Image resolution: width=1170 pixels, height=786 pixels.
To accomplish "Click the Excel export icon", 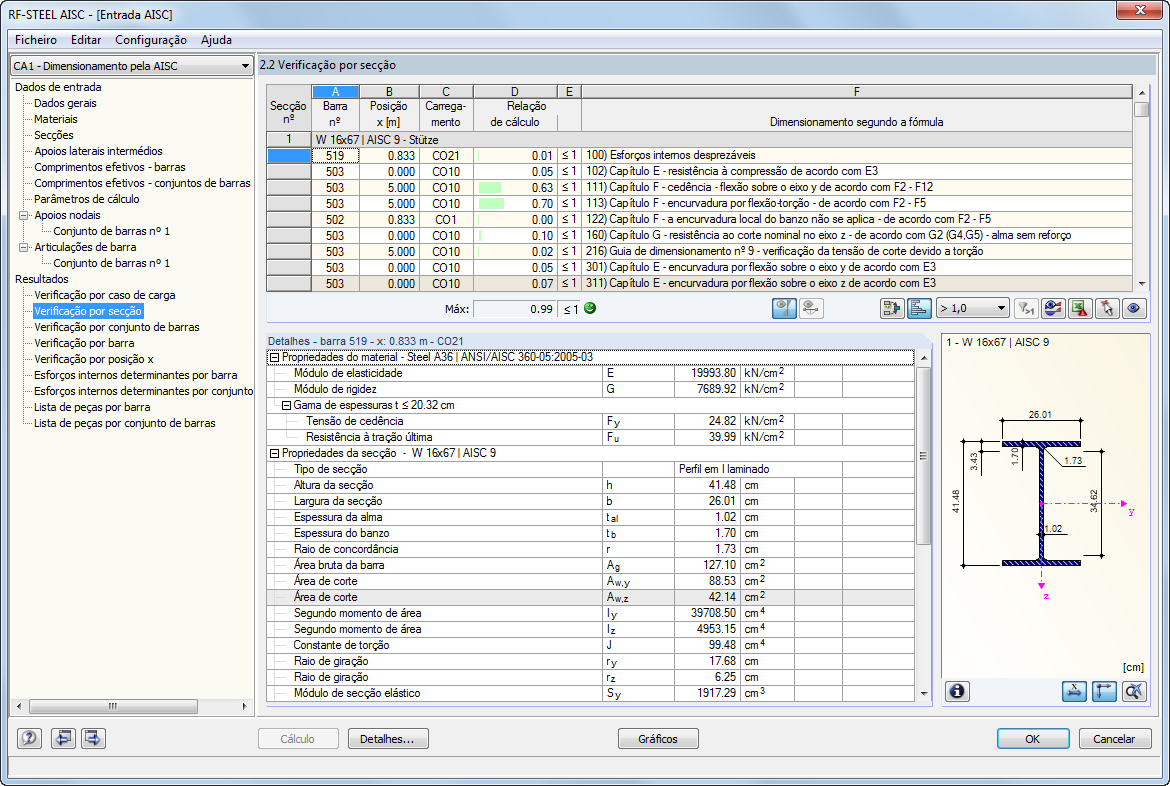I will (x=1080, y=308).
